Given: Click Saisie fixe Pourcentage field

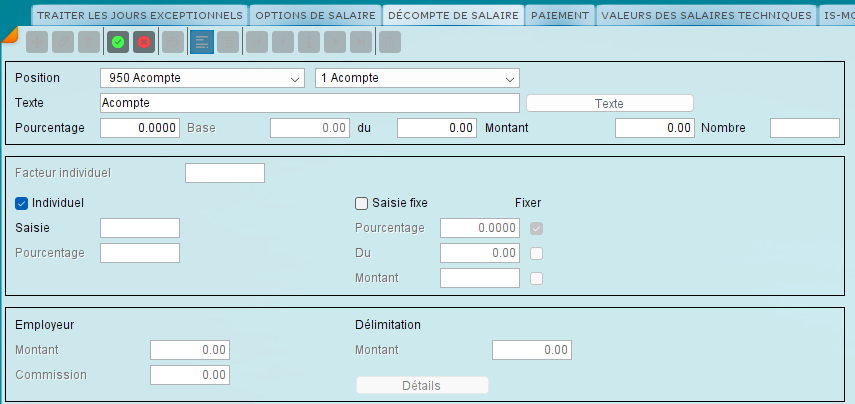Looking at the screenshot, I should pyautogui.click(x=480, y=228).
